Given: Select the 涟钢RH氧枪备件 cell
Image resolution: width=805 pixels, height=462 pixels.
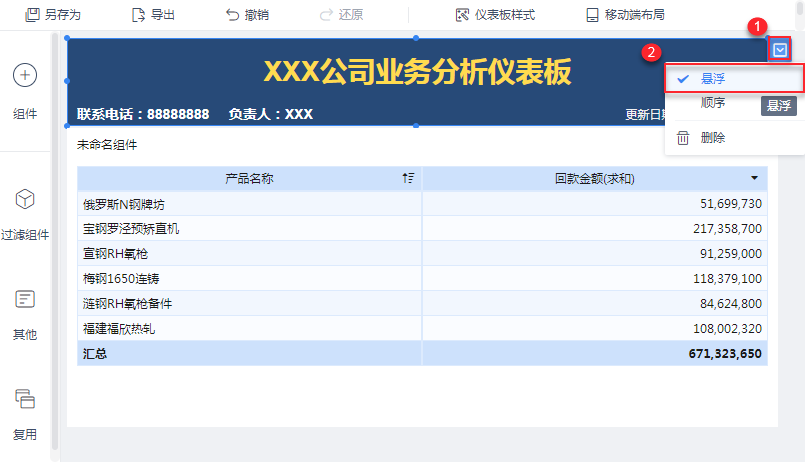Looking at the screenshot, I should (x=250, y=304).
